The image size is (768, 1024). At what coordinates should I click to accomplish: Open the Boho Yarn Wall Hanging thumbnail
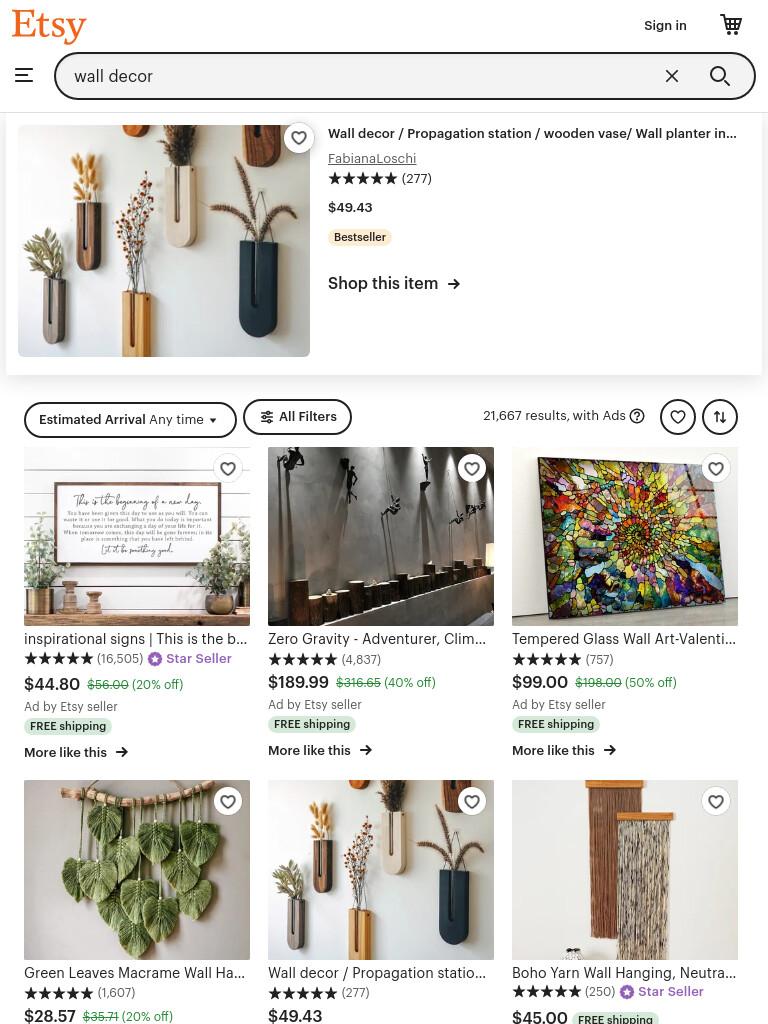(x=625, y=869)
